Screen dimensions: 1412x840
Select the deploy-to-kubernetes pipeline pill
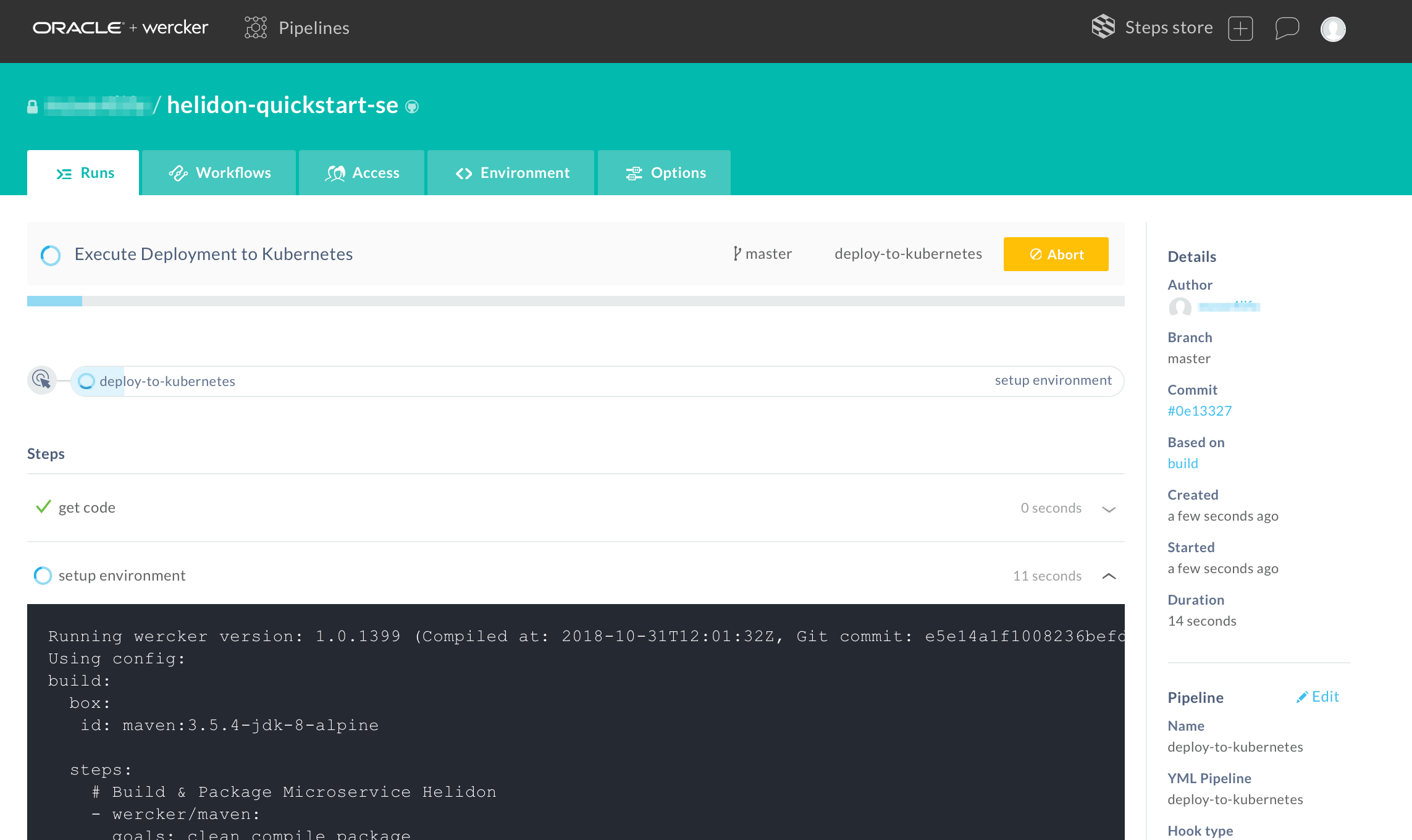167,381
